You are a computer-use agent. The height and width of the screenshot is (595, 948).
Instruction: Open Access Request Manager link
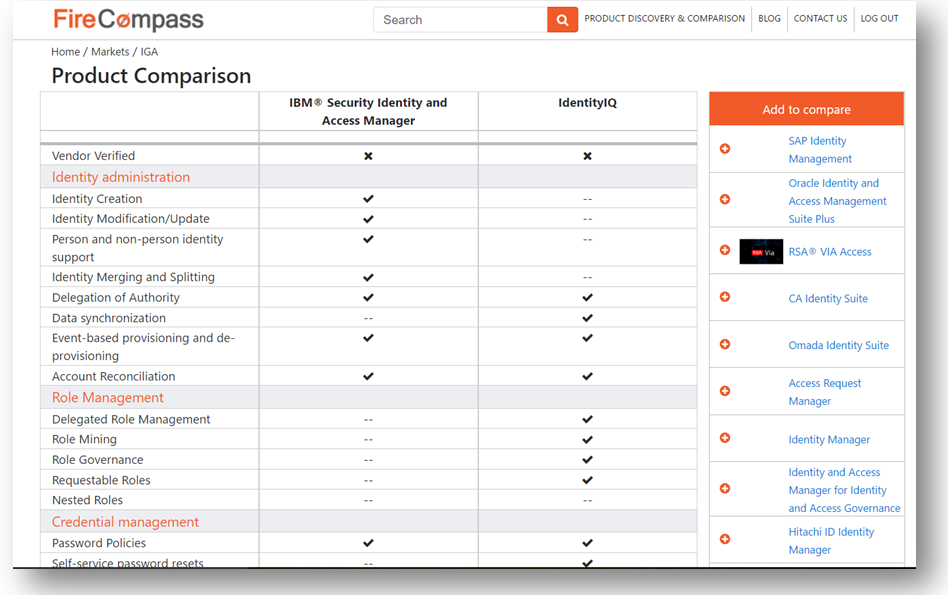pos(825,392)
